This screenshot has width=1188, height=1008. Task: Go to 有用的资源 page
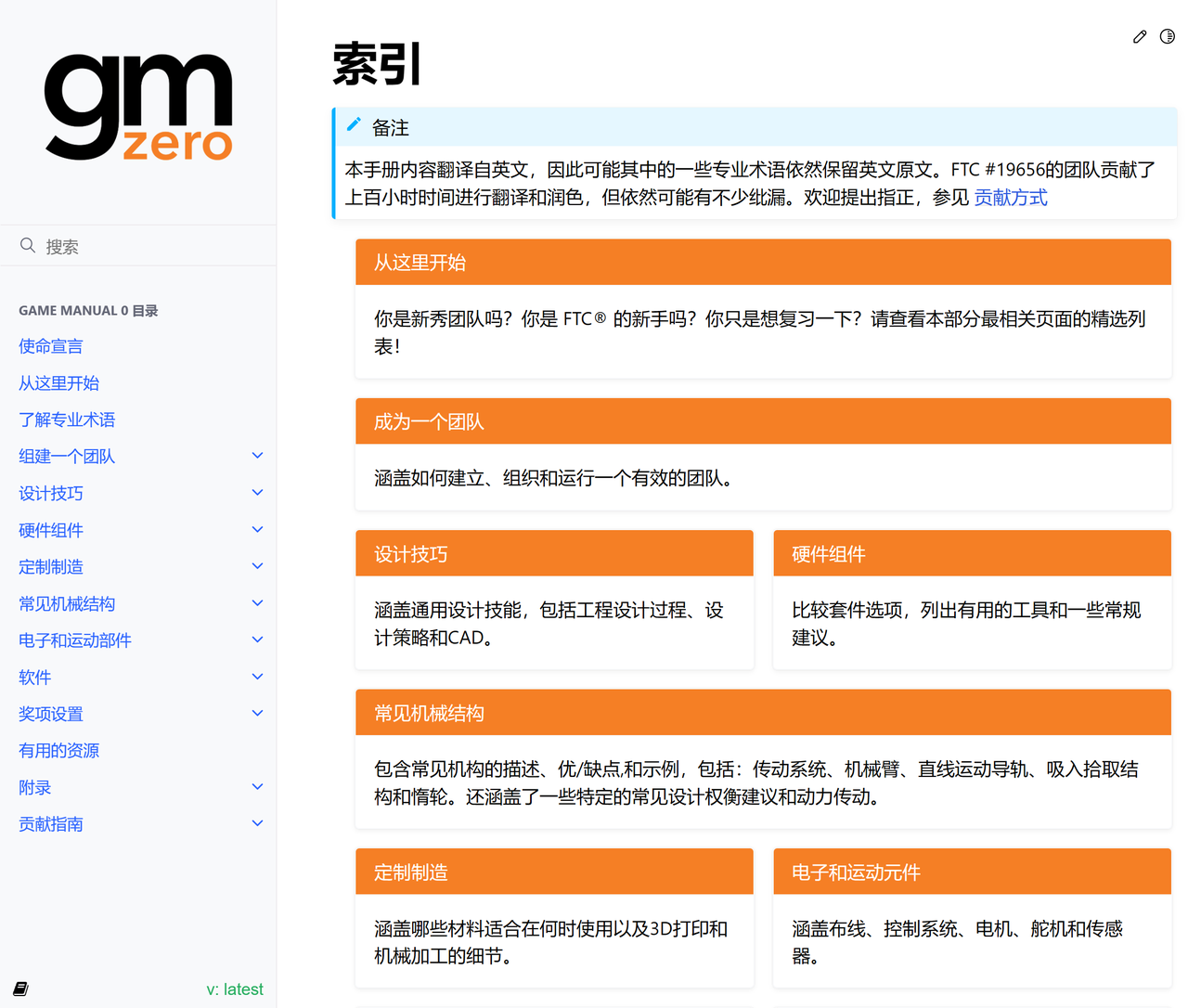[58, 751]
